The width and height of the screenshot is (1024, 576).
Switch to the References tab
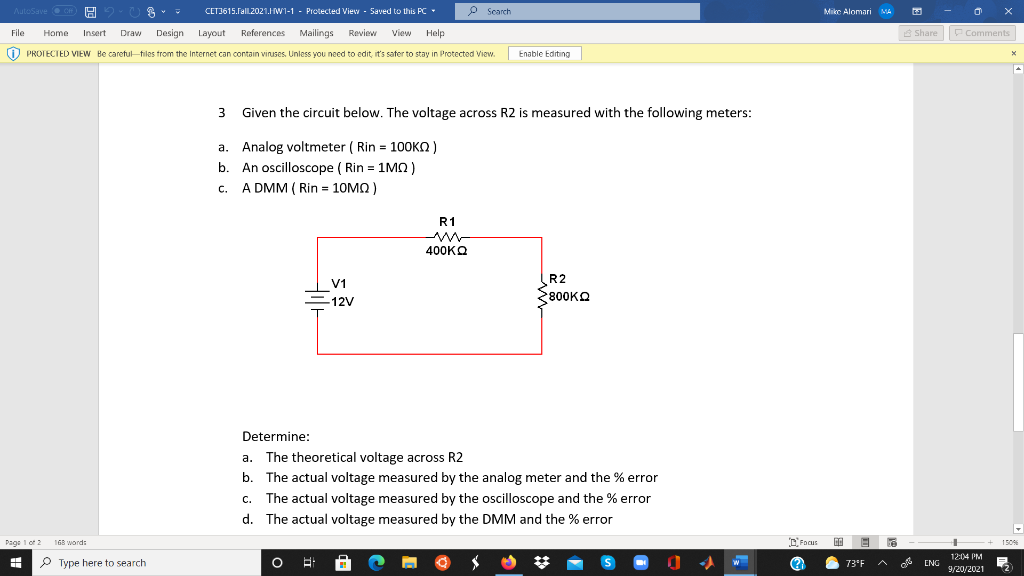(x=262, y=32)
